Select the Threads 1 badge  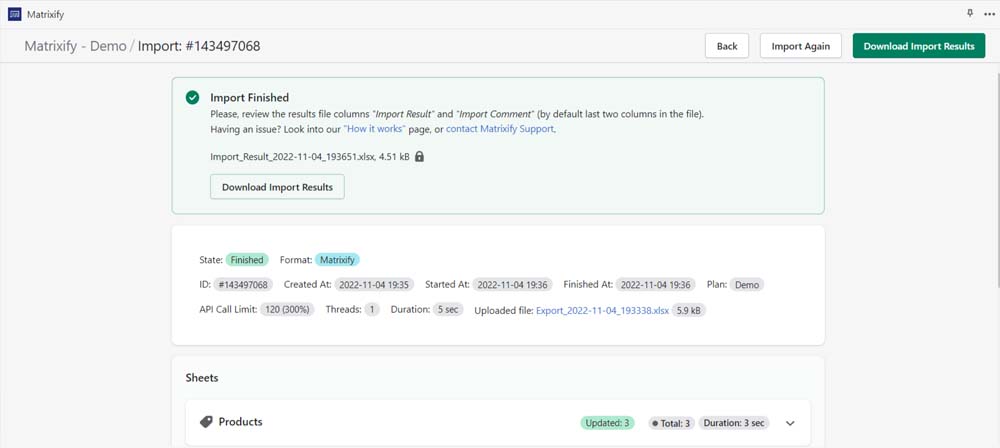(x=372, y=310)
